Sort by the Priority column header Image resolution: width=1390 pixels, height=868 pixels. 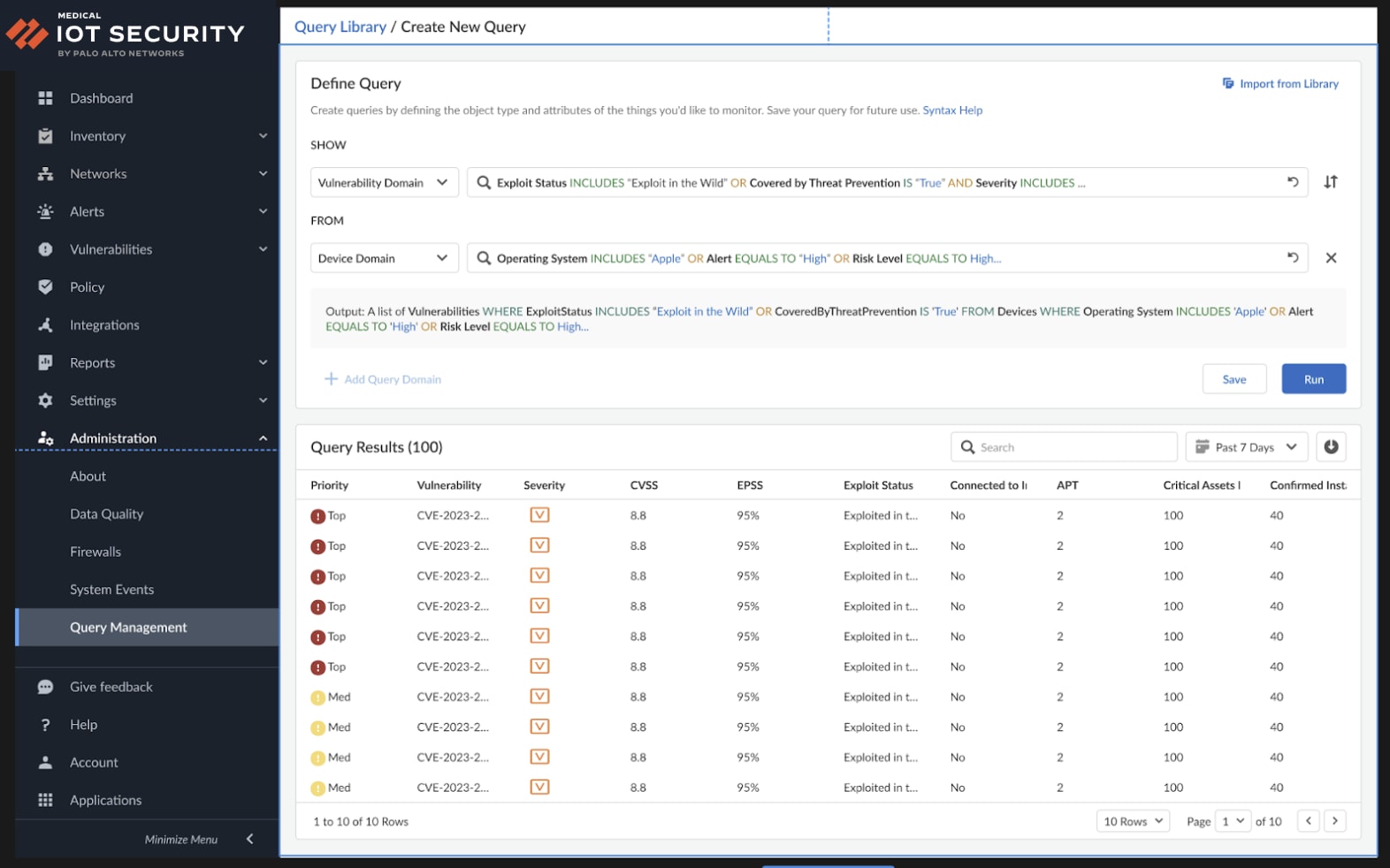coord(330,485)
